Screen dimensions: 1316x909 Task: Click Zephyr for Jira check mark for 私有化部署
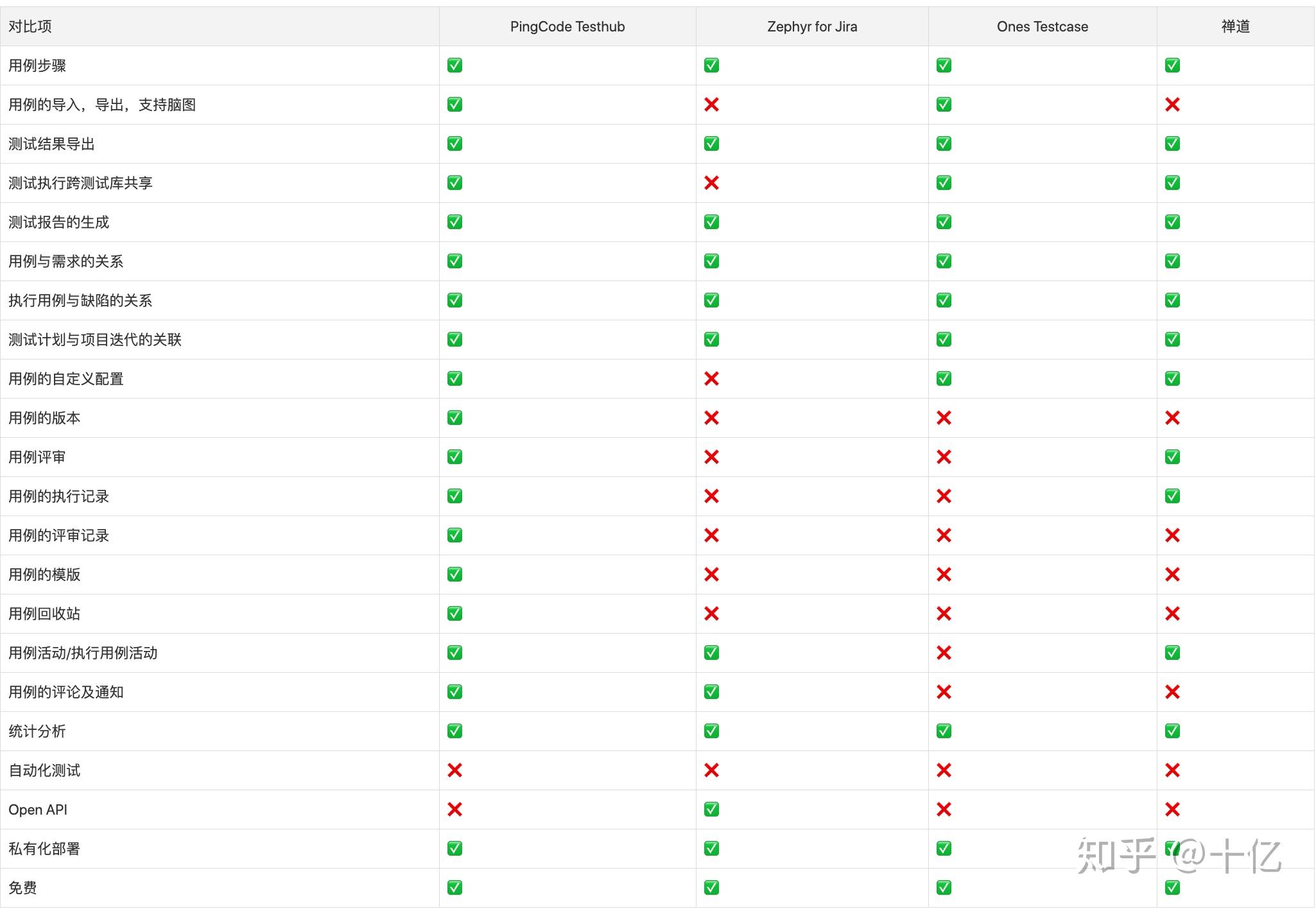coord(711,849)
